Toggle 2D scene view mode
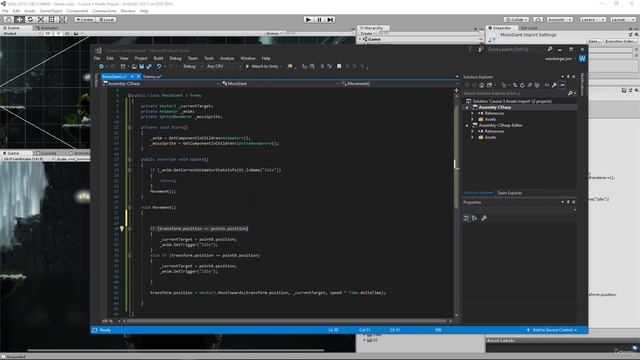Image resolution: width=640 pixels, height=360 pixels. [47, 33]
